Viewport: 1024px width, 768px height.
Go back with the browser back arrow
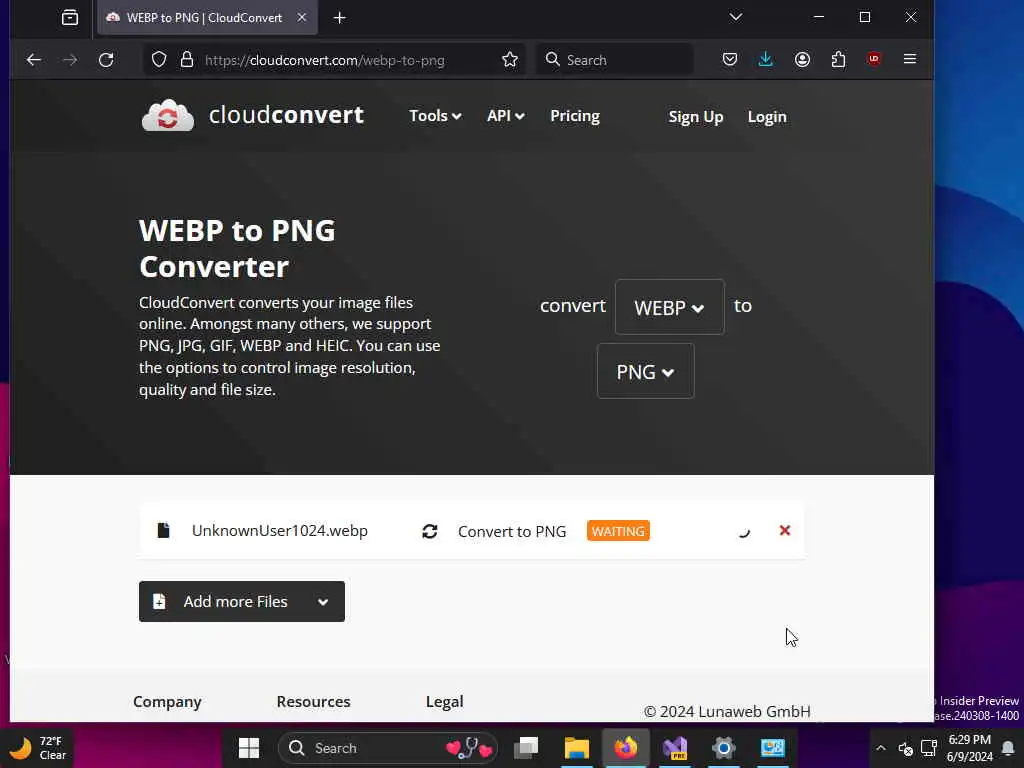pyautogui.click(x=34, y=60)
